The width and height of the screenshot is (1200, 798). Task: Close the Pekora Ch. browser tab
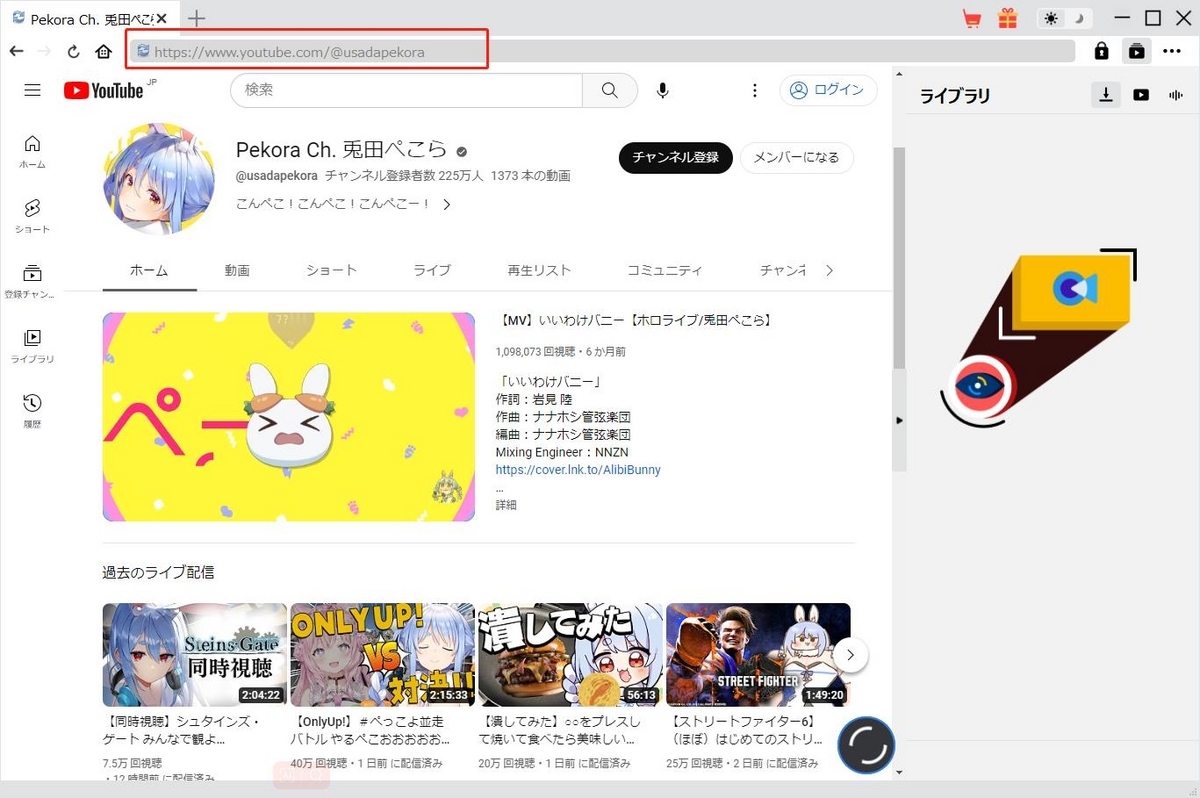161,19
